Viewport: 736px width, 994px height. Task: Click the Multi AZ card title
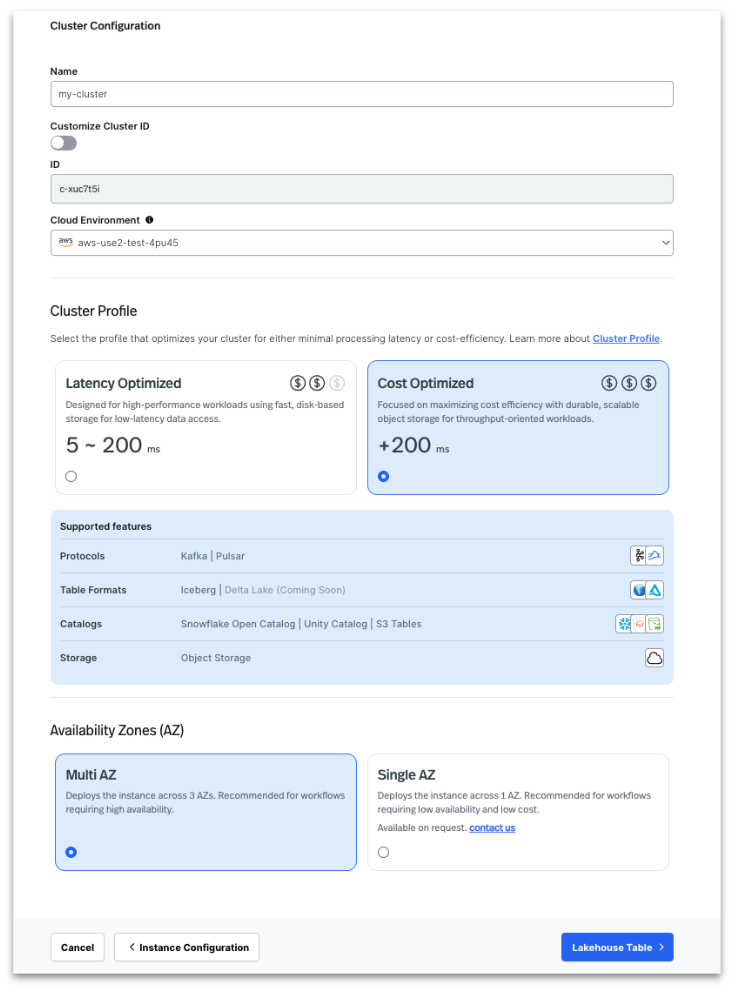click(x=91, y=775)
